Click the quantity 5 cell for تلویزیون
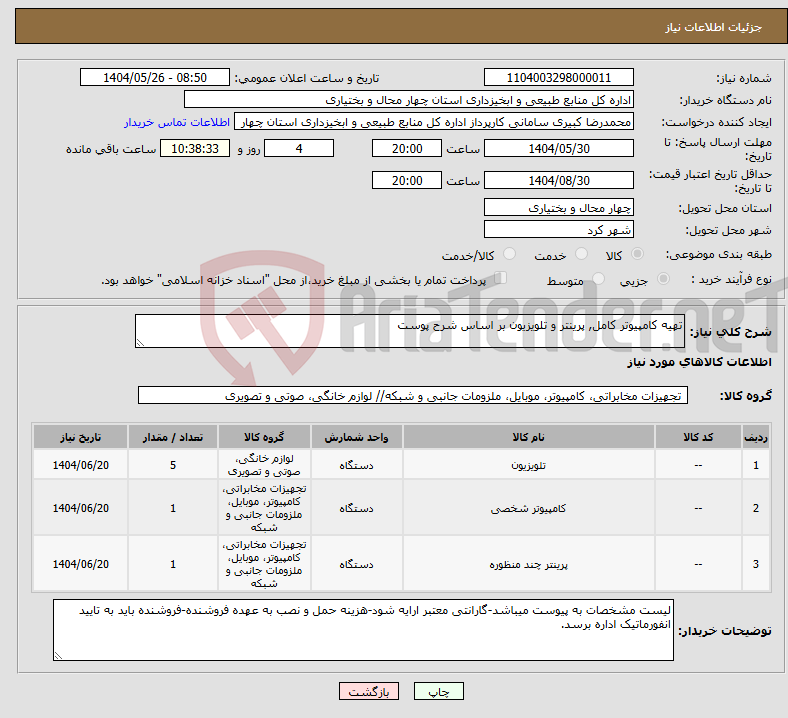This screenshot has height=718, width=788. (x=173, y=465)
